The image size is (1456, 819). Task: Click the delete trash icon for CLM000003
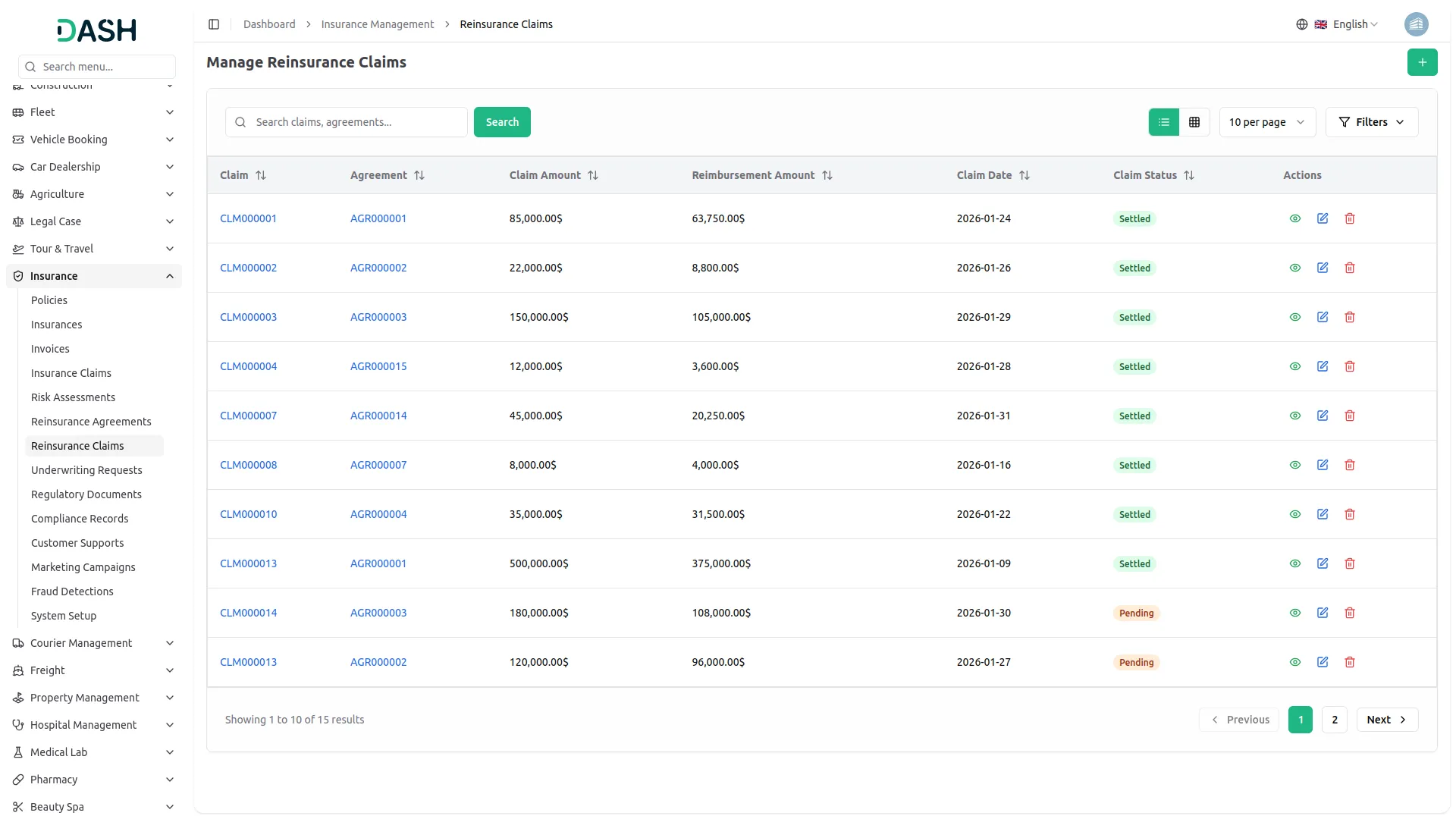coord(1350,317)
